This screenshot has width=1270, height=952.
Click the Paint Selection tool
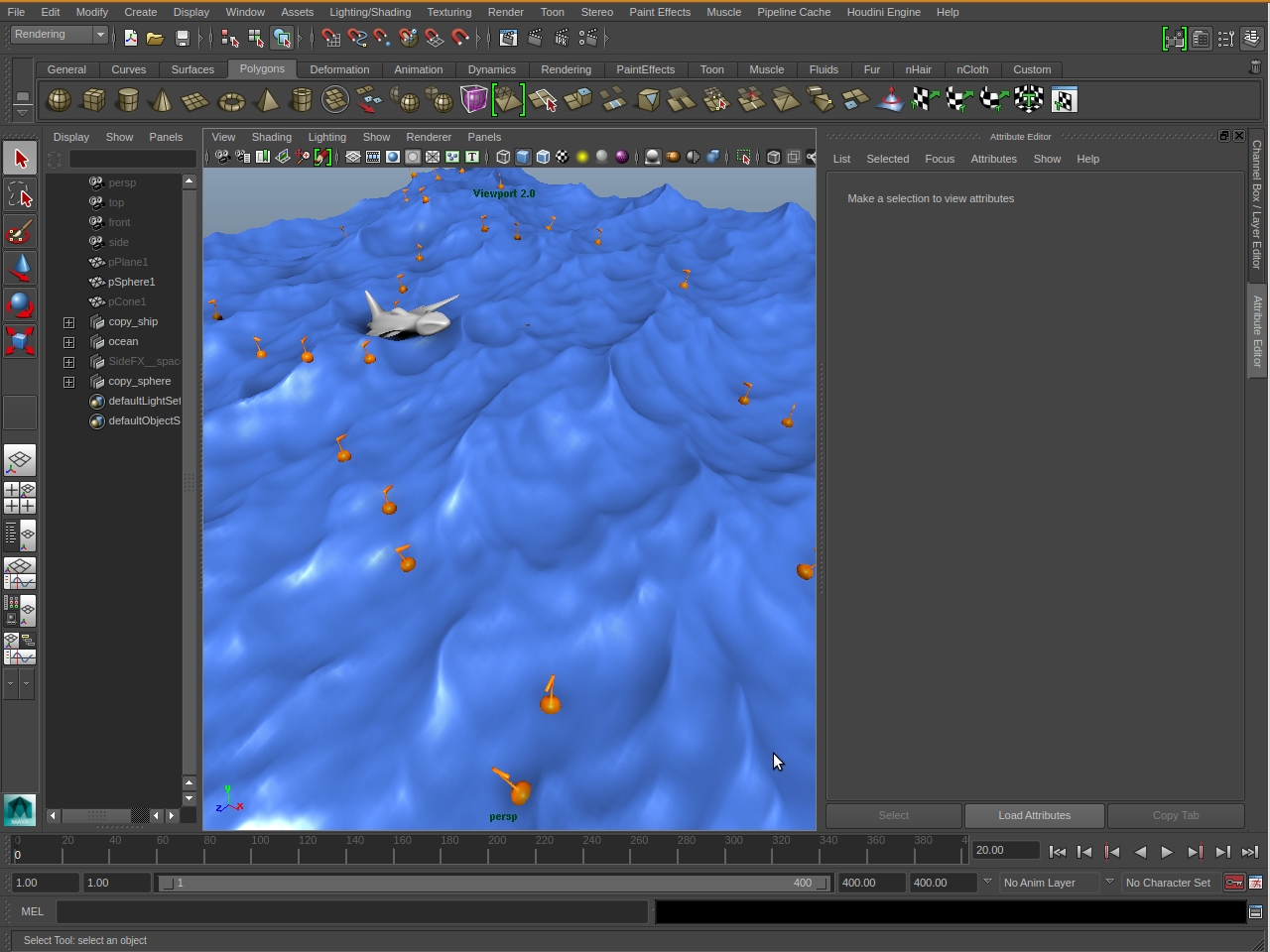[x=20, y=232]
